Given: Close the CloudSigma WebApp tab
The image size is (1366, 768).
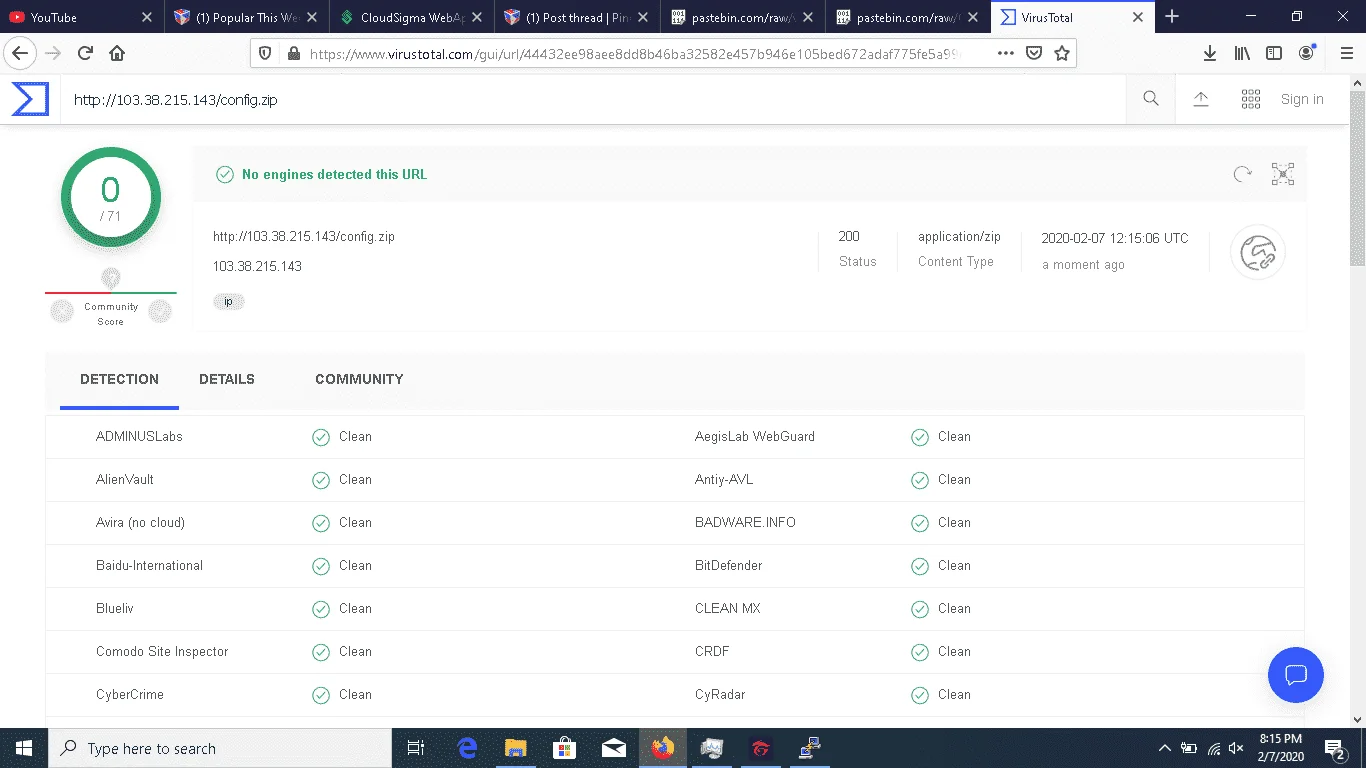Looking at the screenshot, I should (x=479, y=17).
